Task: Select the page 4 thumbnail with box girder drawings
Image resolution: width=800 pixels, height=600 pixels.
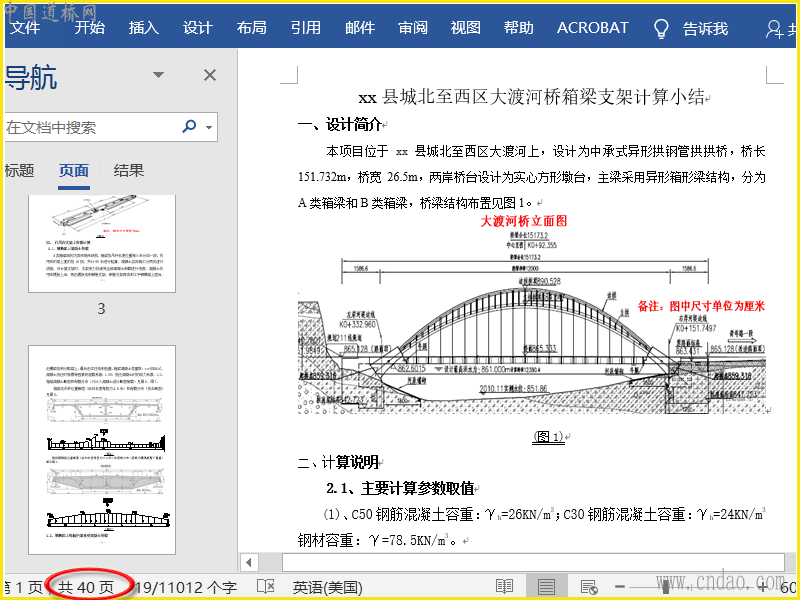Action: tap(102, 449)
